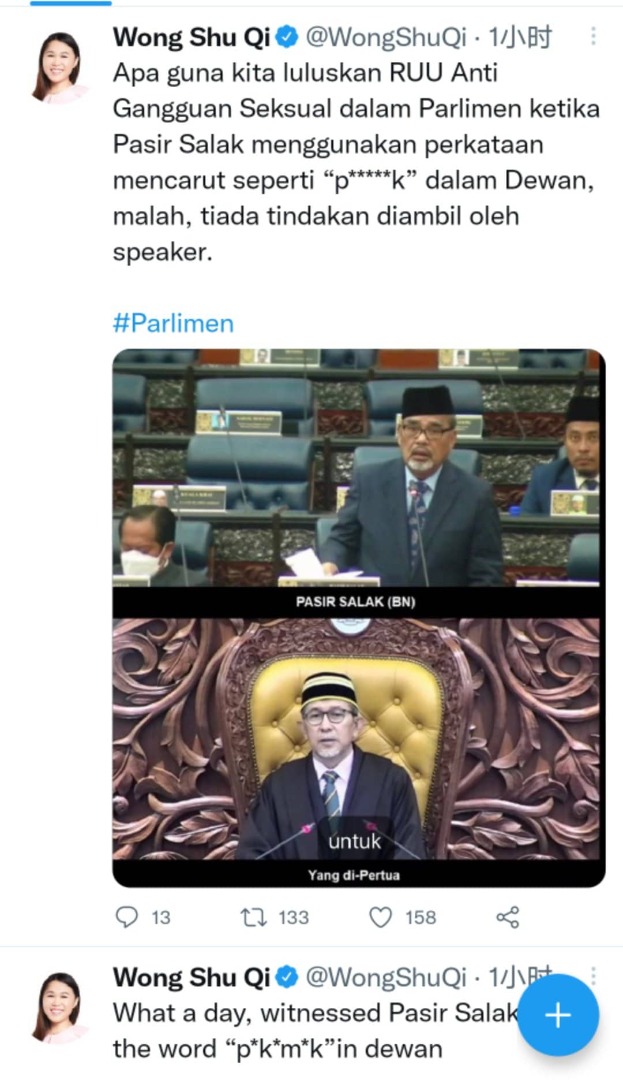Open first tweet text about RUU Anti Gangguan Seksual
The width and height of the screenshot is (623, 1080).
tap(356, 162)
